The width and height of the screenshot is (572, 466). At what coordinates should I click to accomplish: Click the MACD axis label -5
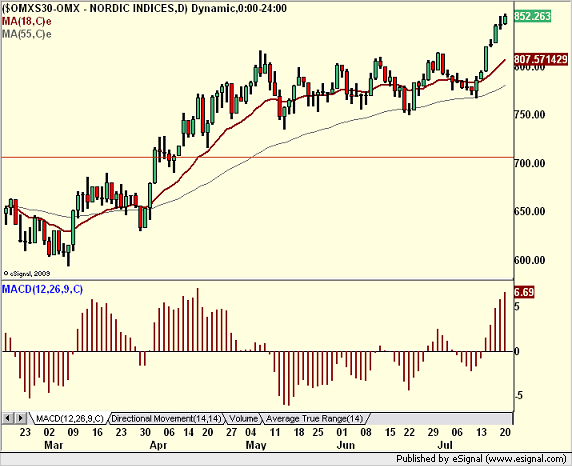click(x=518, y=395)
